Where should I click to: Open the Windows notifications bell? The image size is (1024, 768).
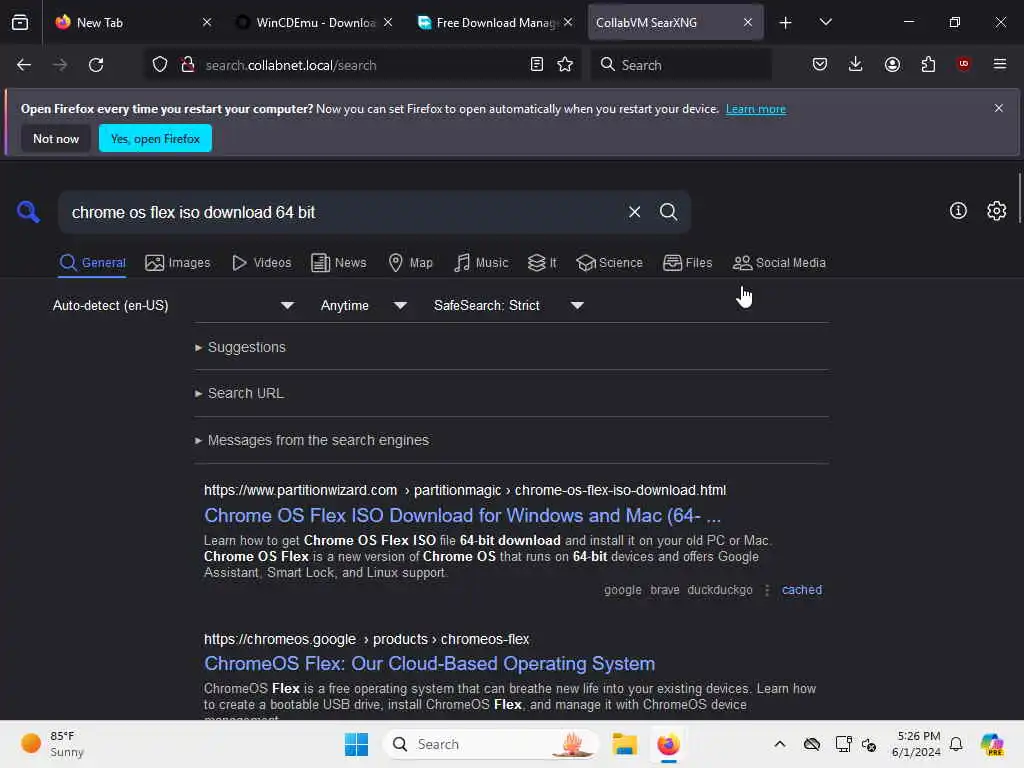(956, 744)
